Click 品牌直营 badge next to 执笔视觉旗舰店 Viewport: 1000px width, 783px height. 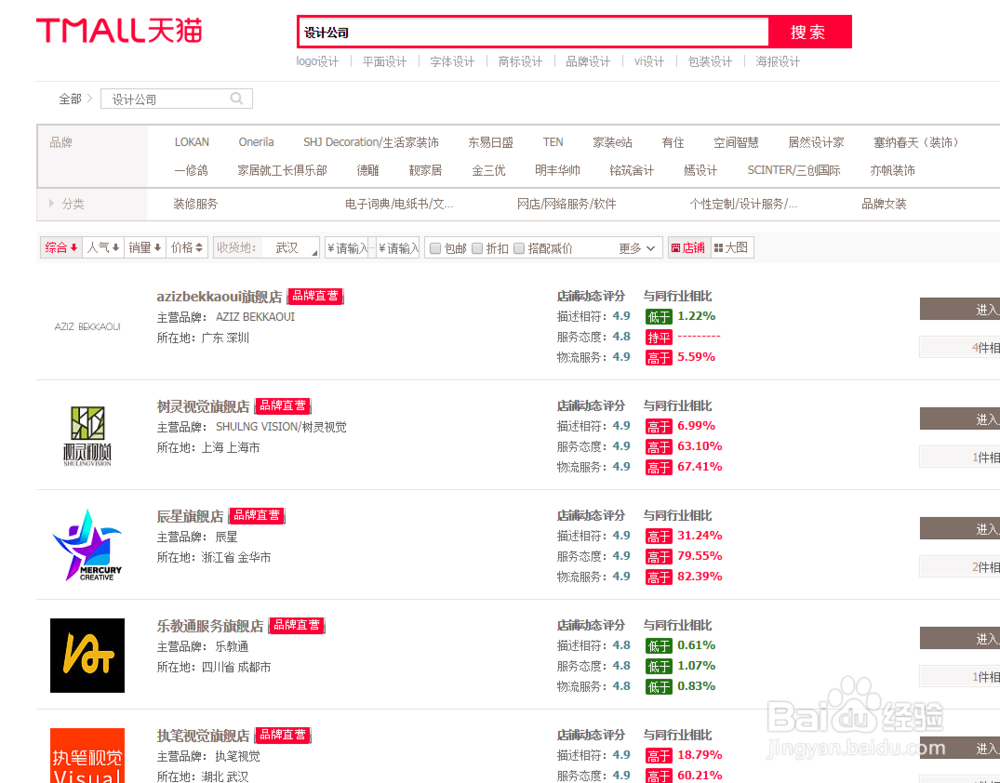tap(283, 735)
